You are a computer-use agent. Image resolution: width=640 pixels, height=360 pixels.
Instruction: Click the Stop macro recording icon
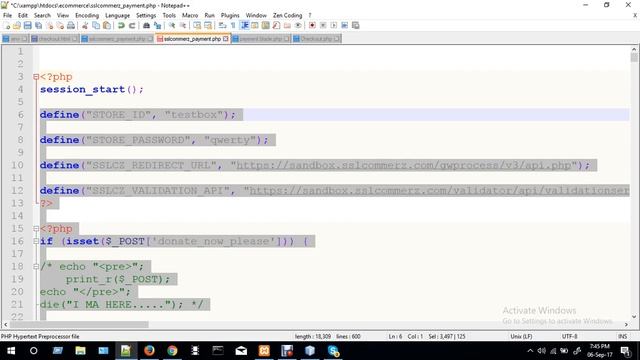pos(323,25)
